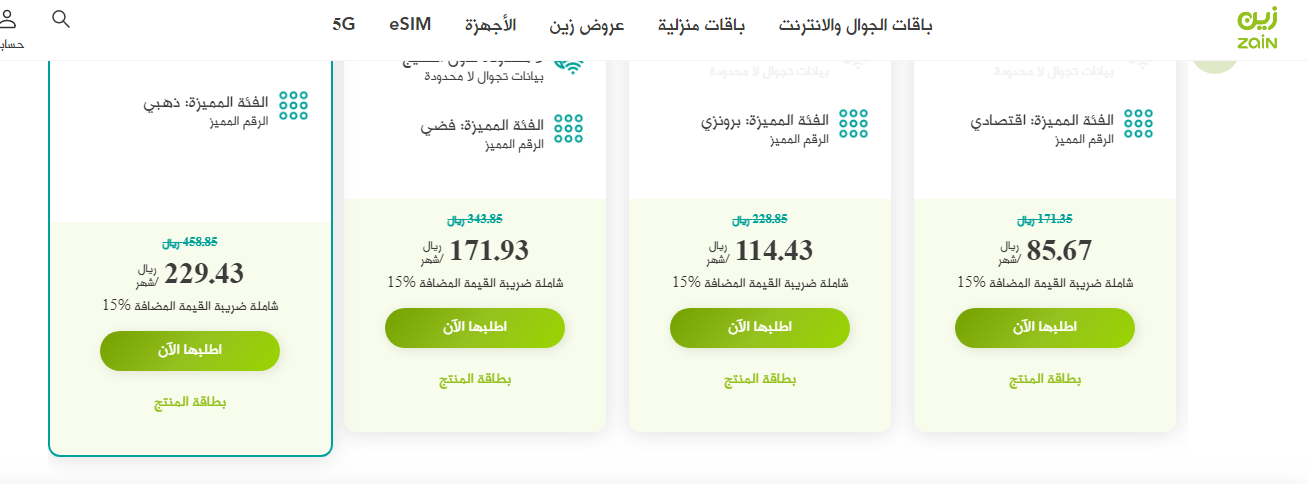Screen dimensions: 1307x484
Task: Open the باقات منزلية menu
Action: [x=701, y=25]
